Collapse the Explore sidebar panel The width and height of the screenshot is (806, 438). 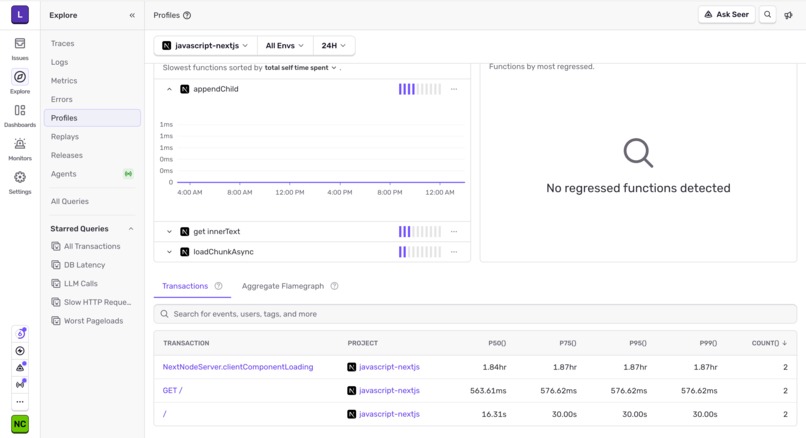[132, 15]
